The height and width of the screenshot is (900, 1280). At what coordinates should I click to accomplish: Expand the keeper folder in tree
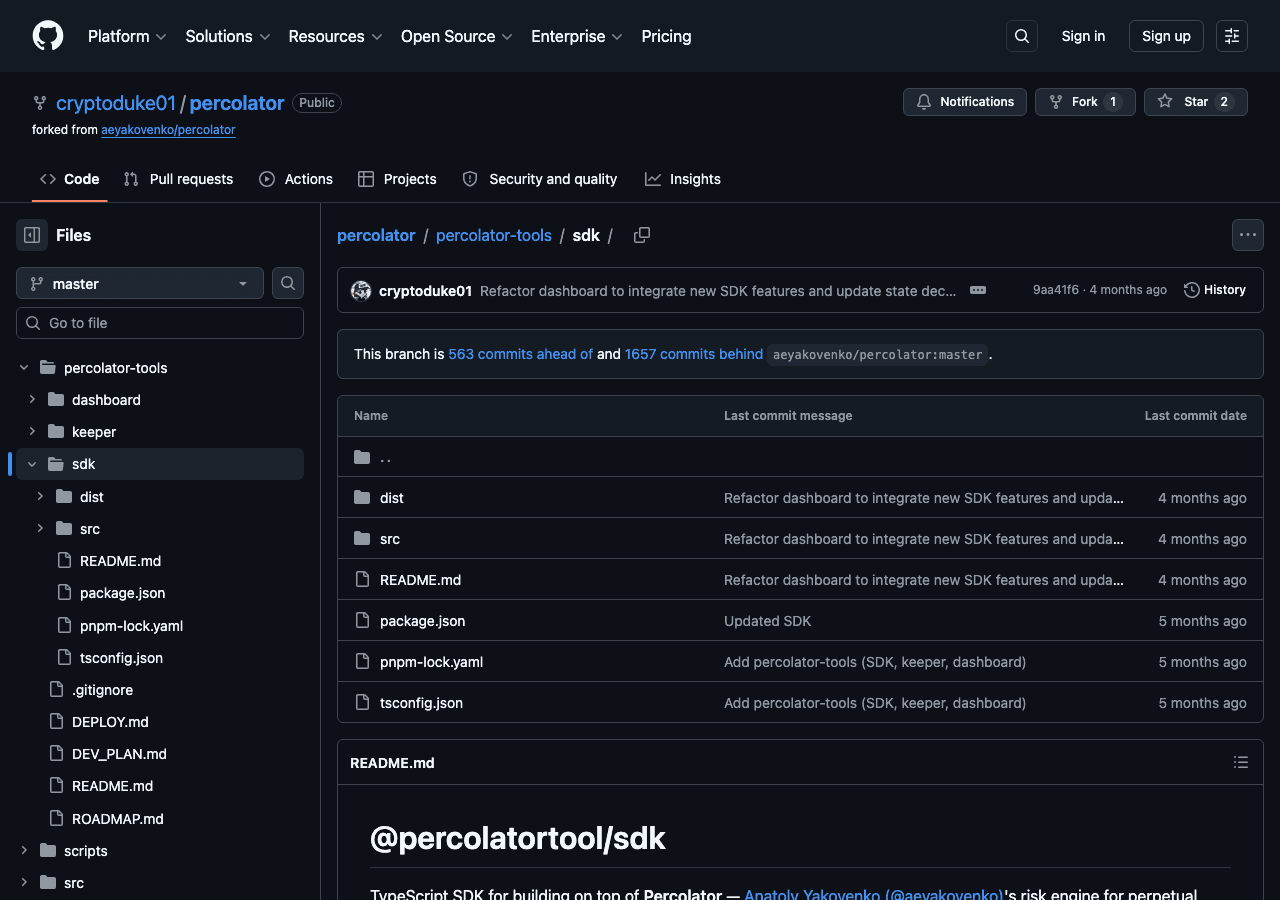pyautogui.click(x=32, y=432)
